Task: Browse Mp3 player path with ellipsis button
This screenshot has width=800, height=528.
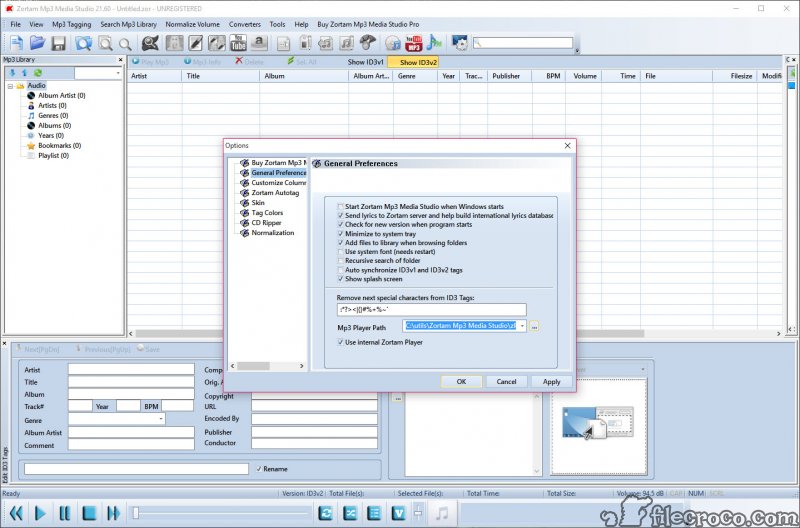Action: pyautogui.click(x=534, y=326)
